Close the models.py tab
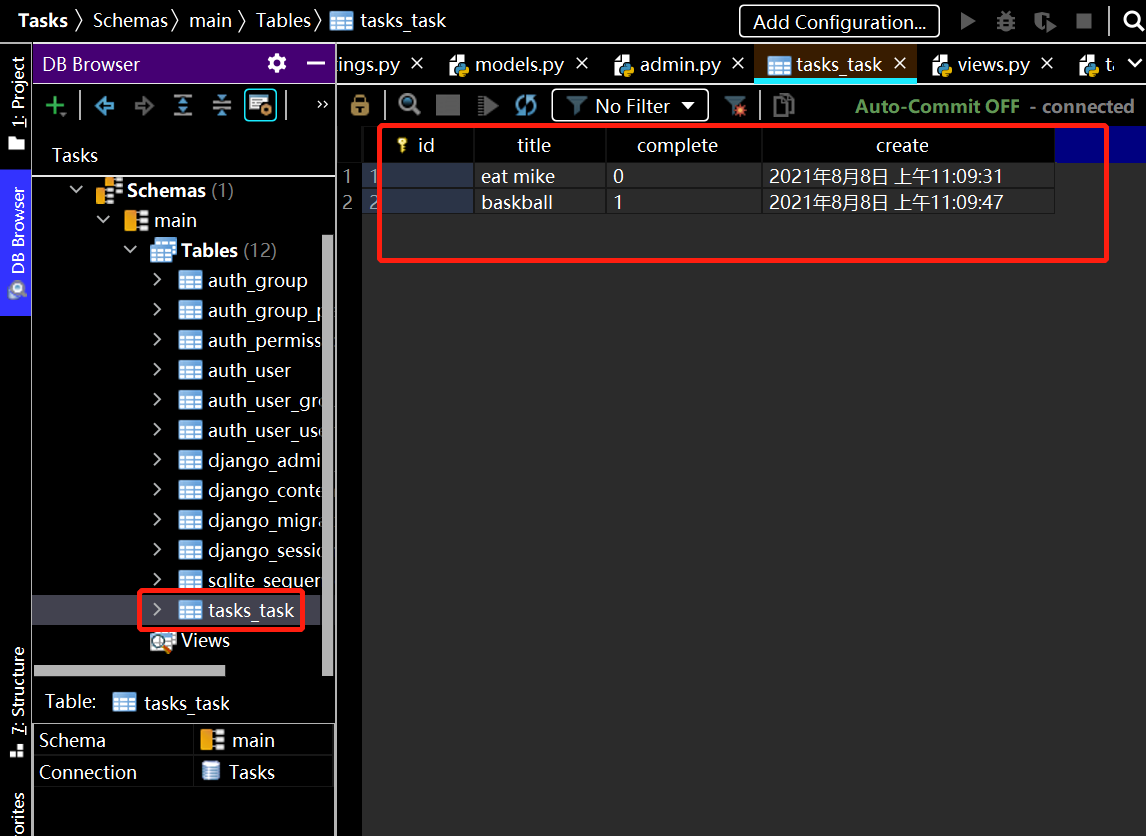1146x836 pixels. 582,64
